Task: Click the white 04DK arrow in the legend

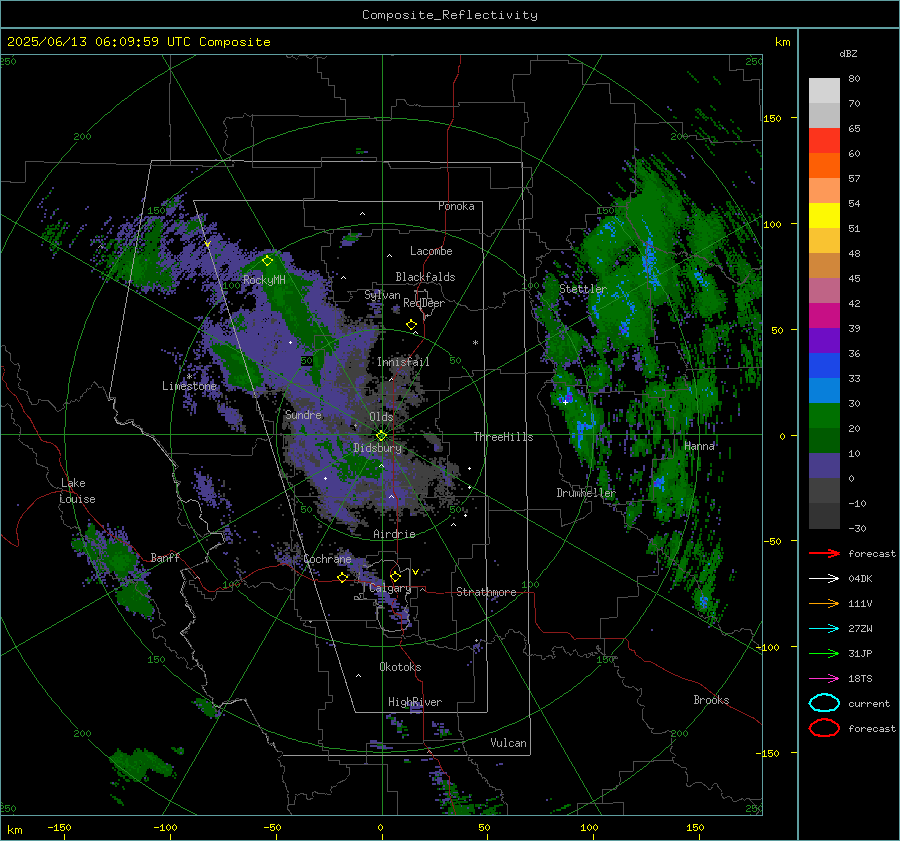Action: 824,578
